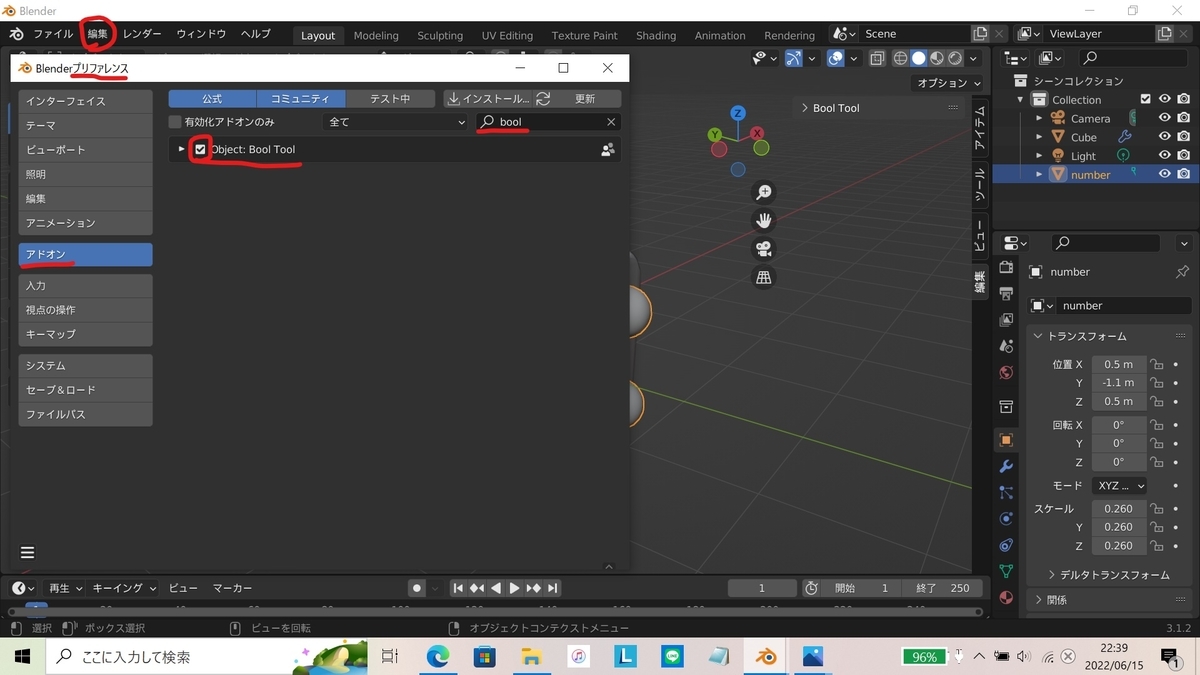Switch to the Shading workspace tab
The width and height of the screenshot is (1200, 675).
pyautogui.click(x=656, y=35)
